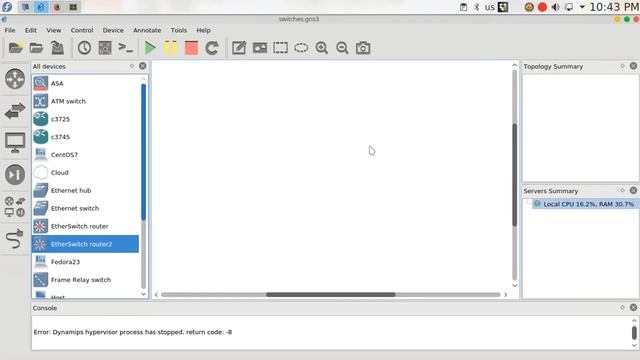This screenshot has height=360, width=640.
Task: Select the insert picture tool
Action: (260, 48)
